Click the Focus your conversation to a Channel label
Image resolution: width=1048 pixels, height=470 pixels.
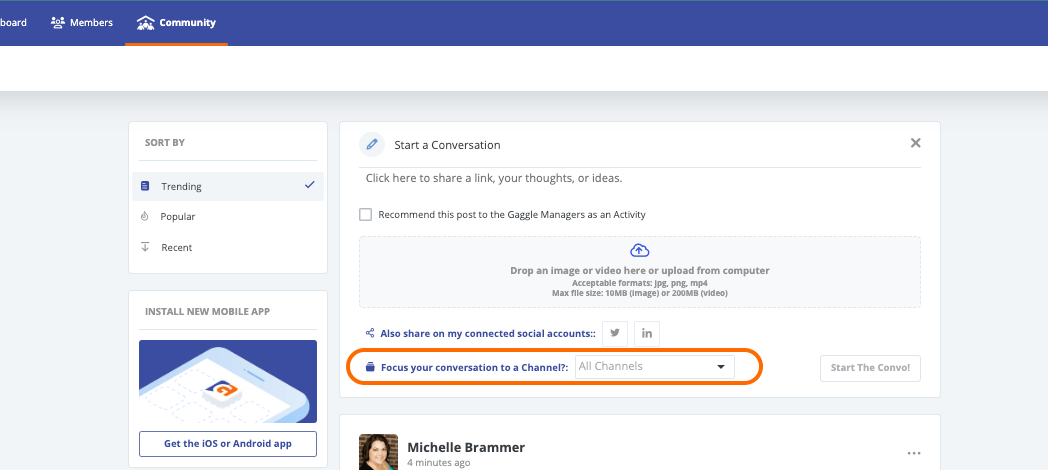(x=475, y=367)
